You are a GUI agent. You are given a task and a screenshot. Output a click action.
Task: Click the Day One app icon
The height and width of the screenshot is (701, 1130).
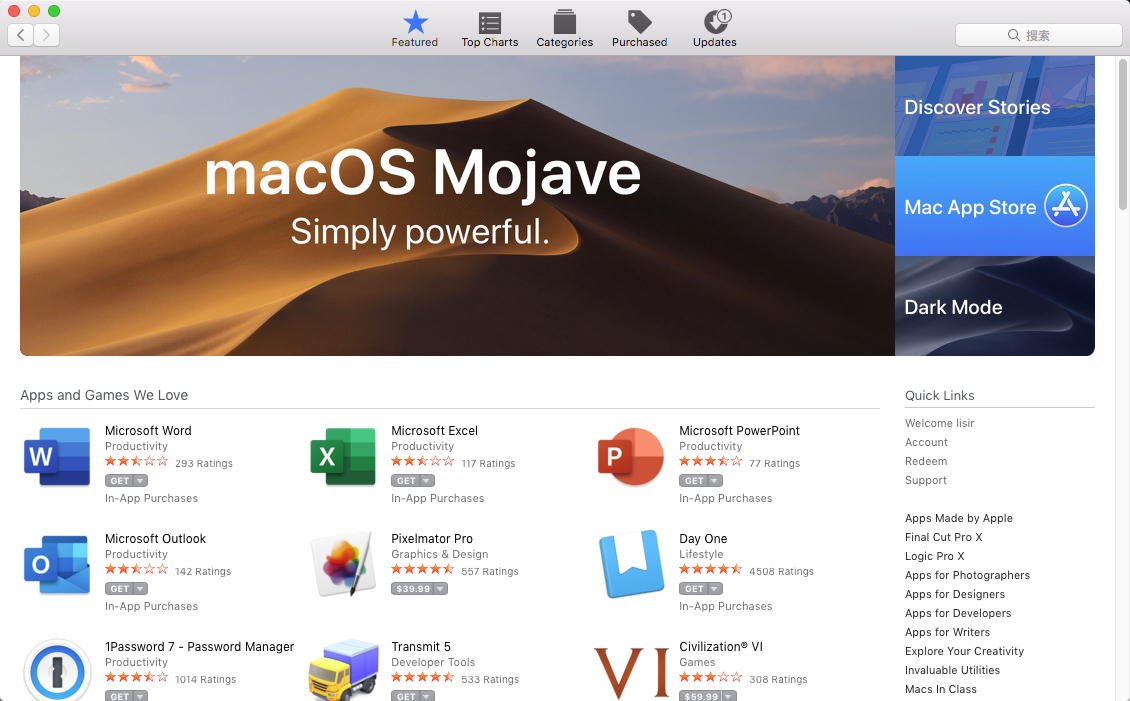pos(631,564)
